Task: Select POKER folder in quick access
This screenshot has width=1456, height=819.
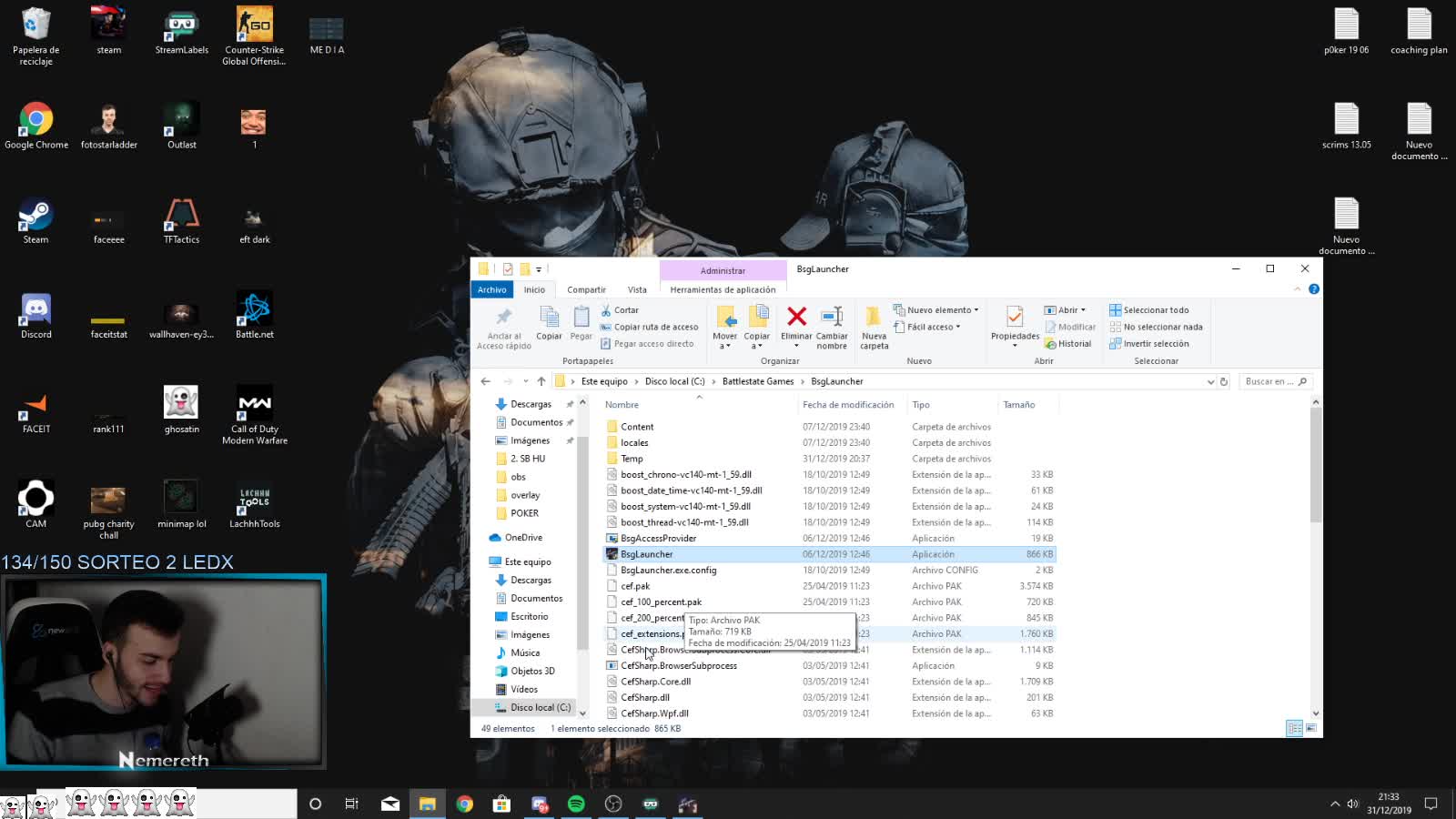Action: pos(524,513)
